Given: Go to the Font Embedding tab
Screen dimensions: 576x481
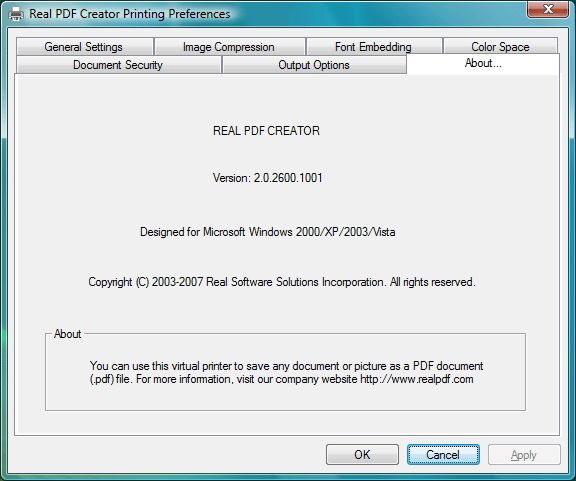Looking at the screenshot, I should [374, 47].
